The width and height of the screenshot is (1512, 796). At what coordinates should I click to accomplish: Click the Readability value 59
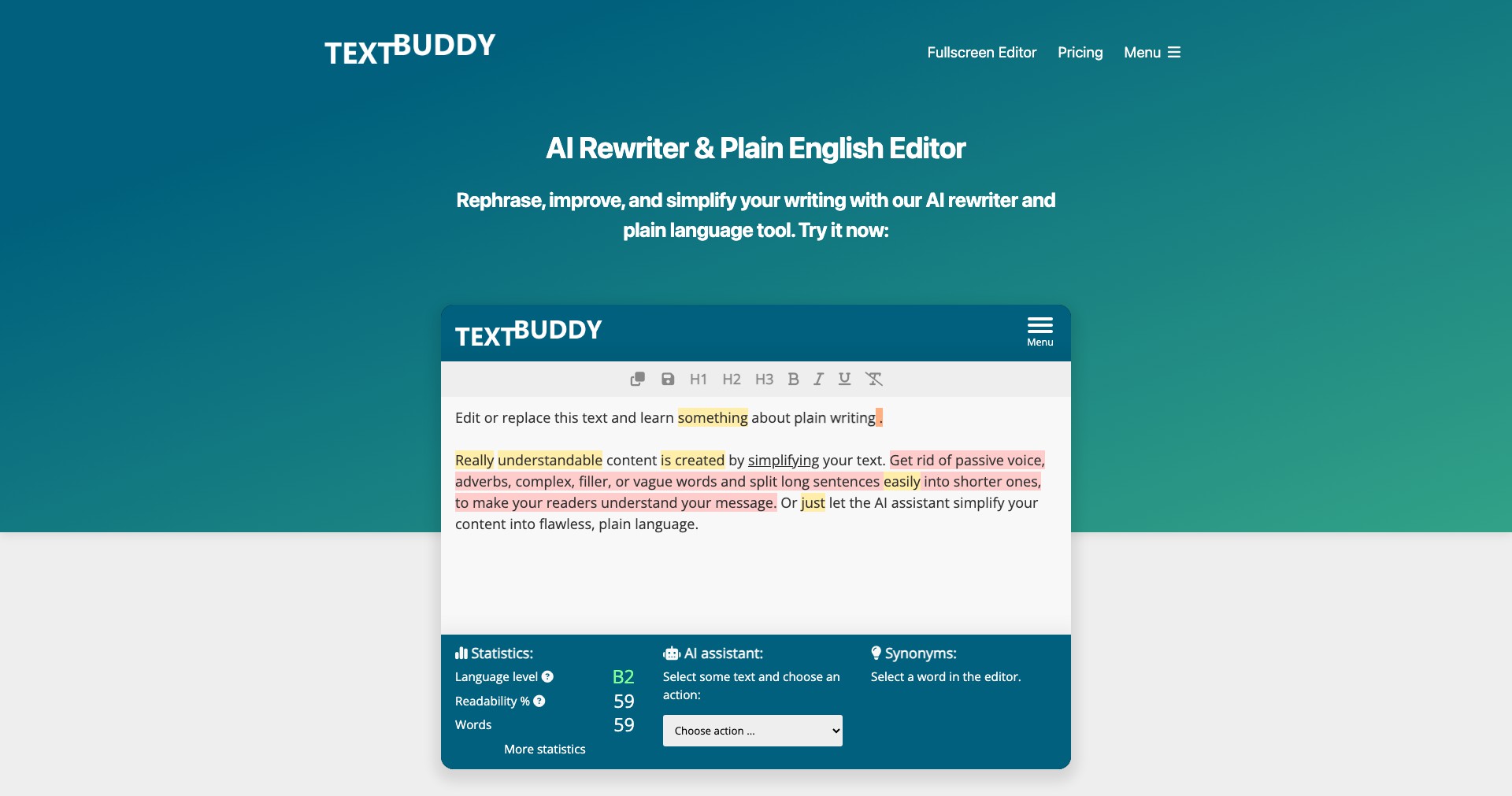tap(624, 702)
